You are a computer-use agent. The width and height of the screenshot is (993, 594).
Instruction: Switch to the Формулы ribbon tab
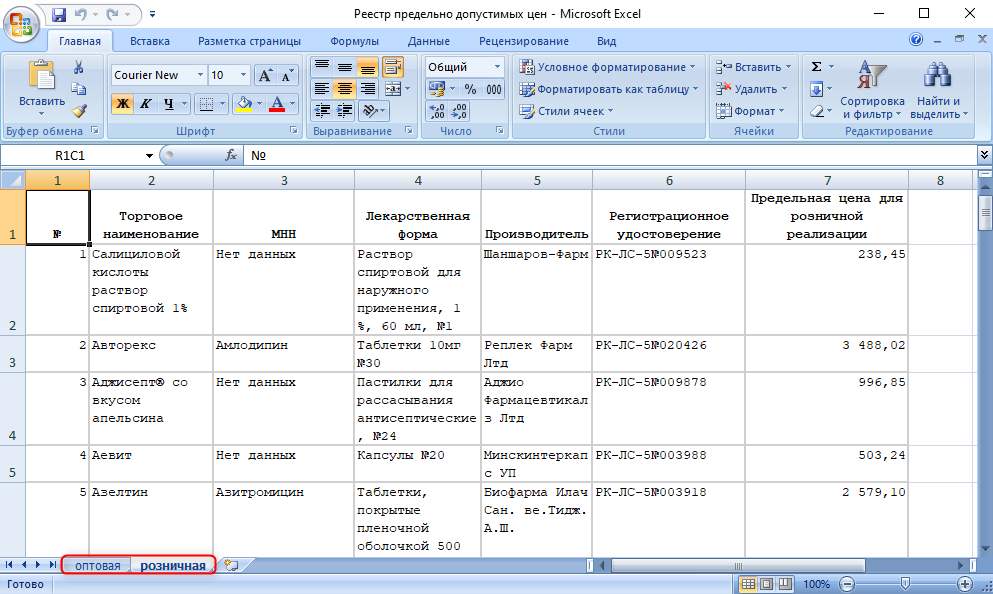coord(354,41)
